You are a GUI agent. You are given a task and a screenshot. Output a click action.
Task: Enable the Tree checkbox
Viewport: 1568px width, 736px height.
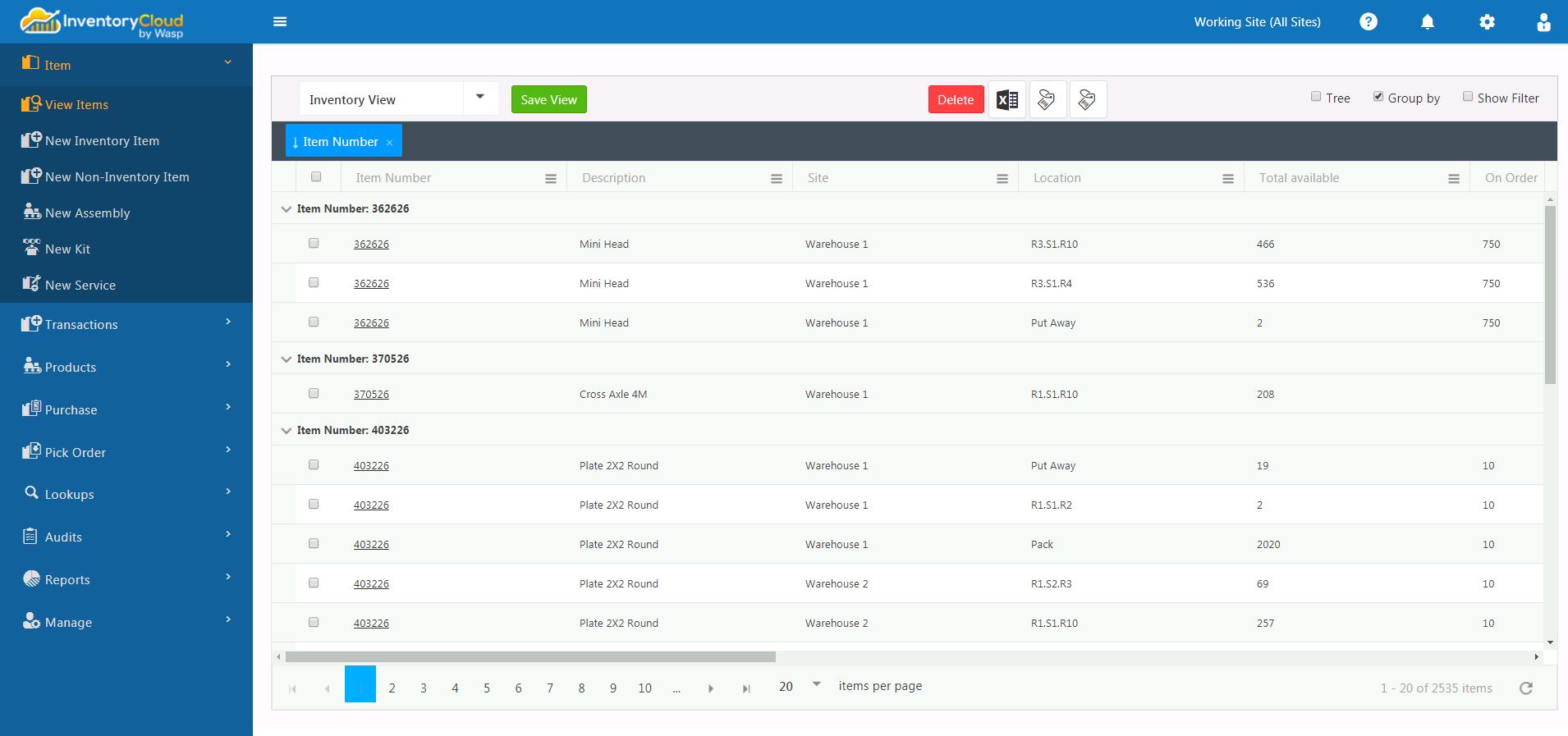(x=1316, y=97)
